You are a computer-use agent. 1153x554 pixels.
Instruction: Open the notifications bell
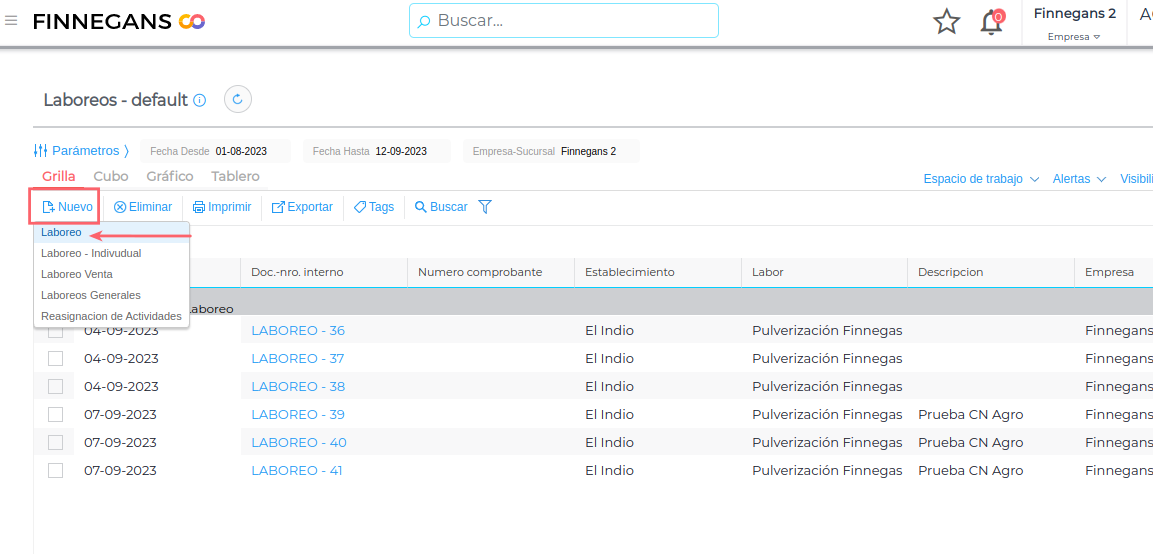click(992, 21)
